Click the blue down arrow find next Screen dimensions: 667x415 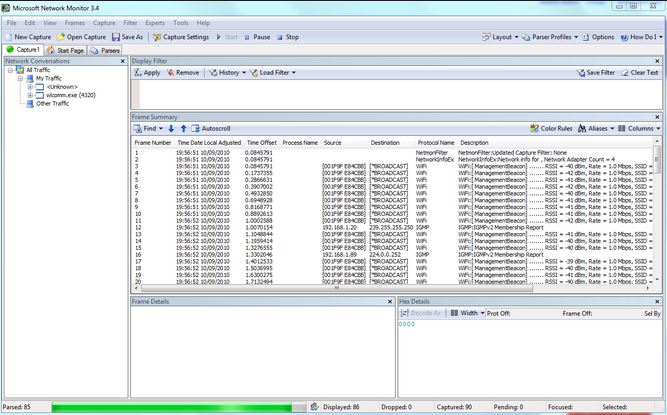click(x=171, y=128)
